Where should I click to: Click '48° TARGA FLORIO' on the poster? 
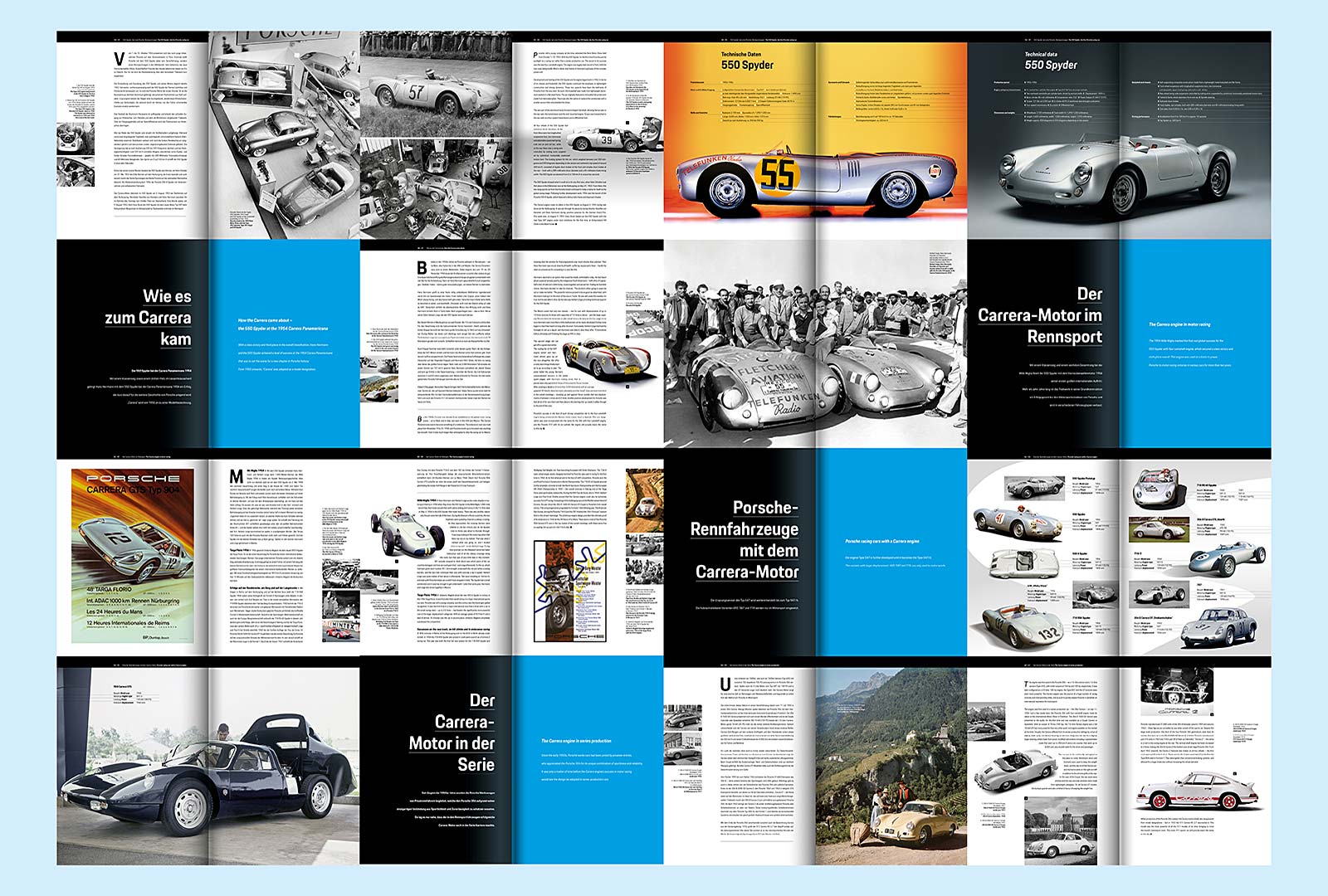[x=108, y=589]
